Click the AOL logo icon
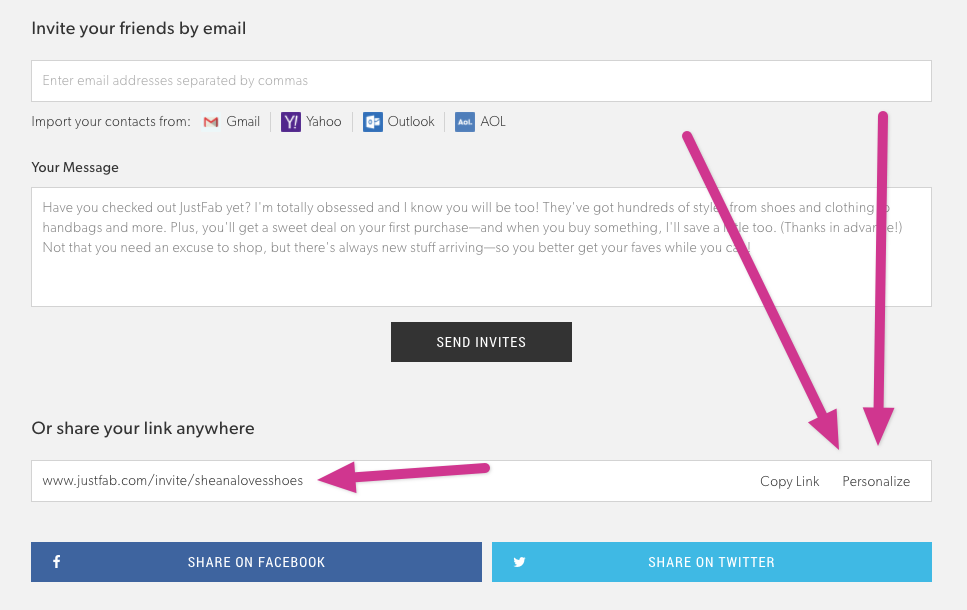This screenshot has height=610, width=967. [465, 122]
